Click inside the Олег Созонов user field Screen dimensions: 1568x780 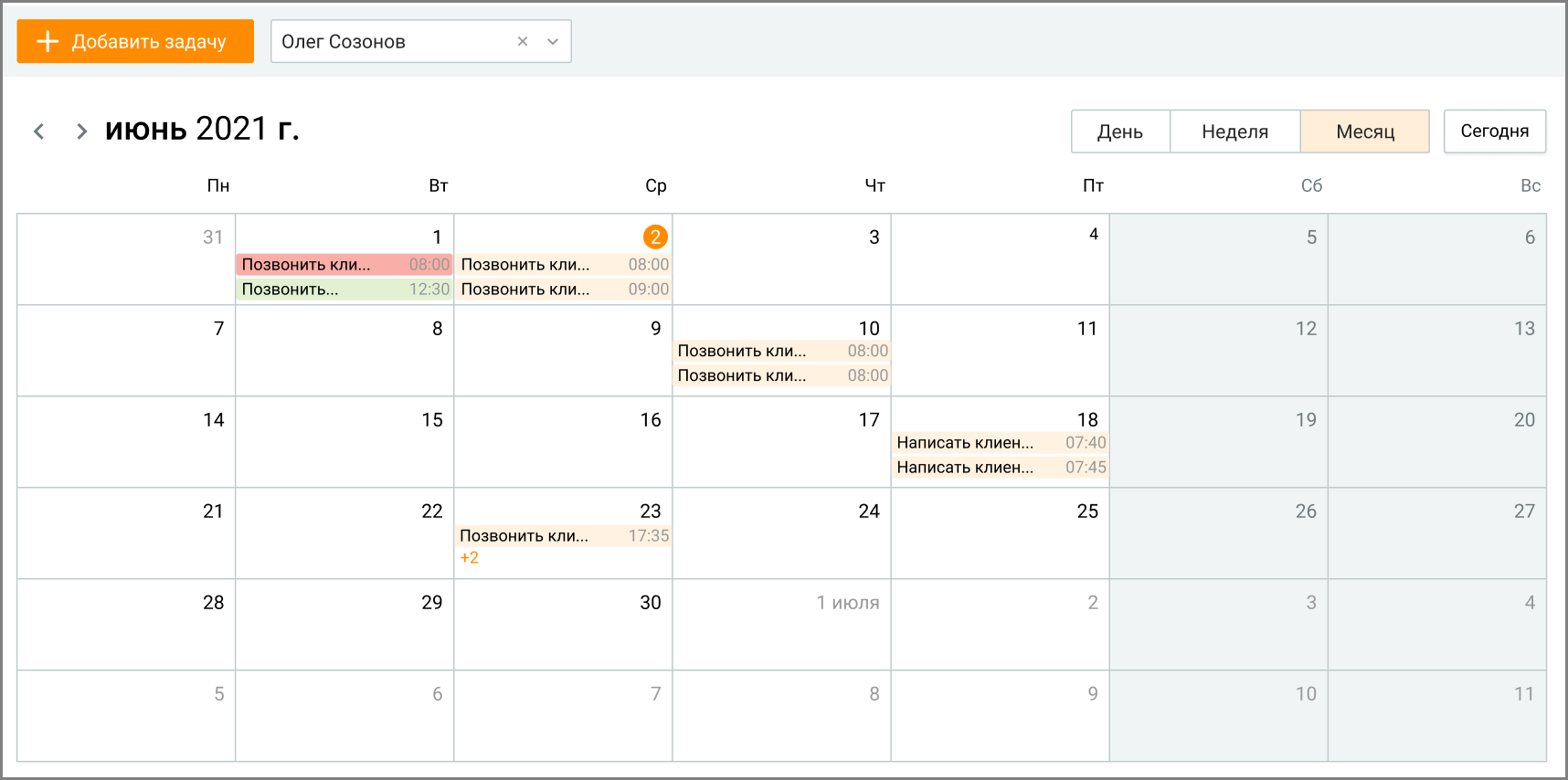point(393,41)
